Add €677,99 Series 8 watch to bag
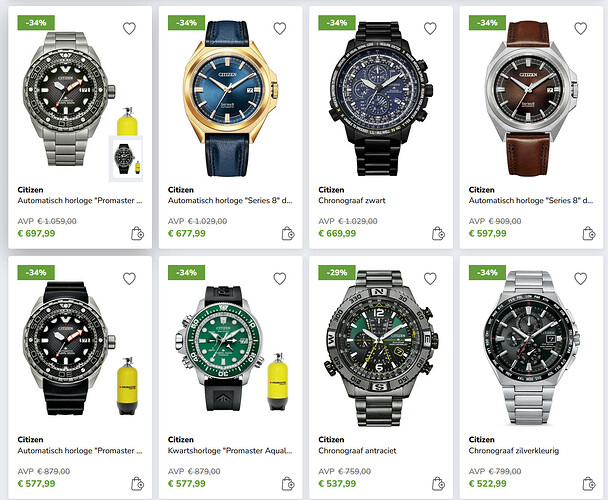Screen dimensions: 608x500 (x=288, y=234)
